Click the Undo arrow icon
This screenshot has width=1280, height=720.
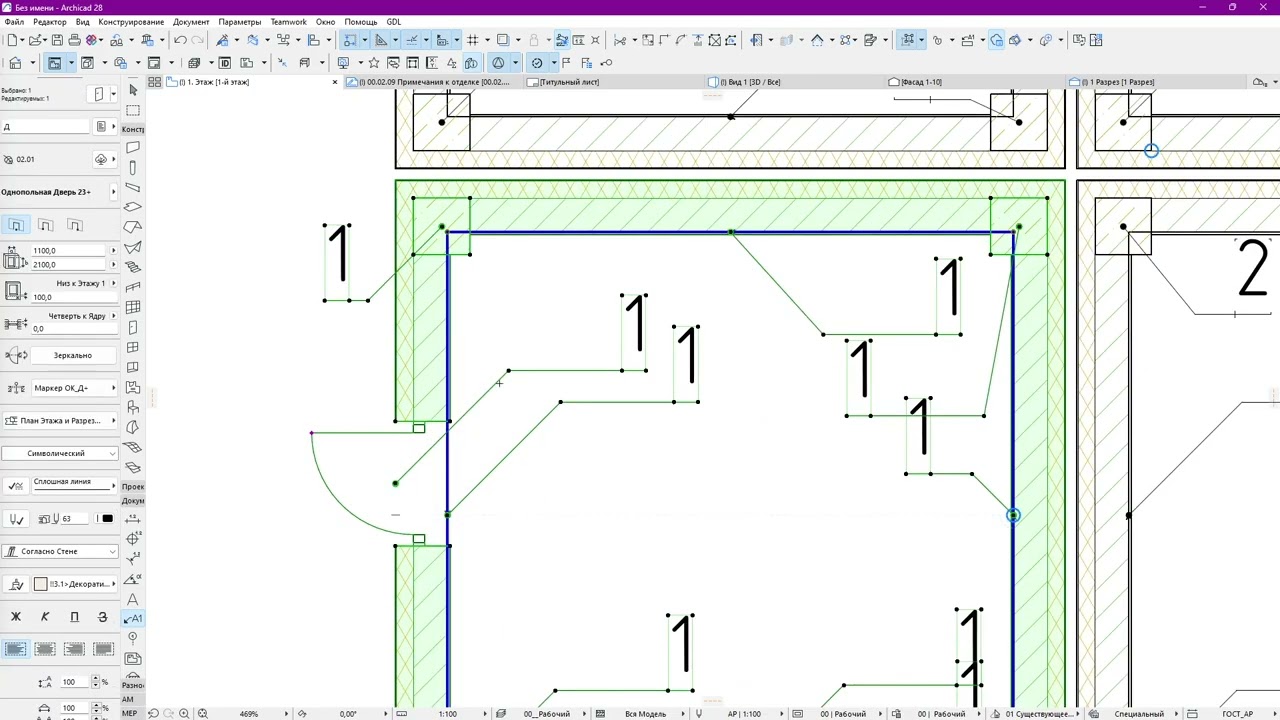tap(180, 40)
